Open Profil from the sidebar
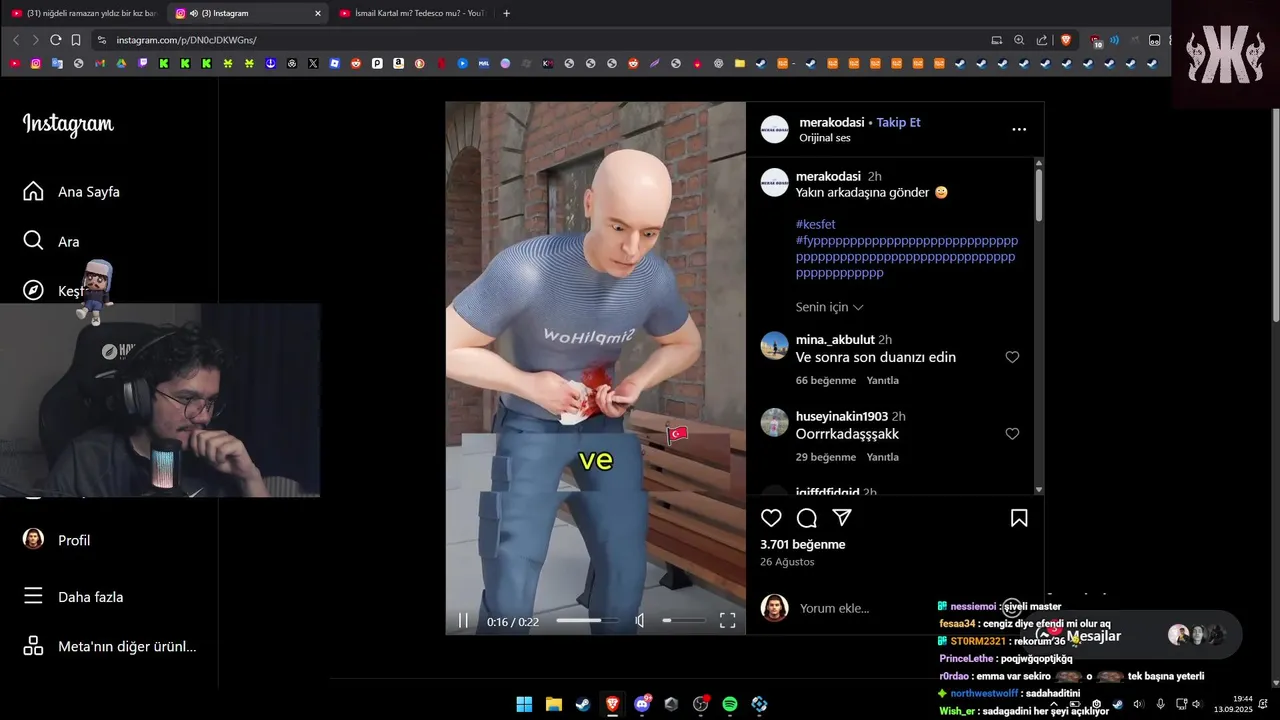 click(57, 539)
